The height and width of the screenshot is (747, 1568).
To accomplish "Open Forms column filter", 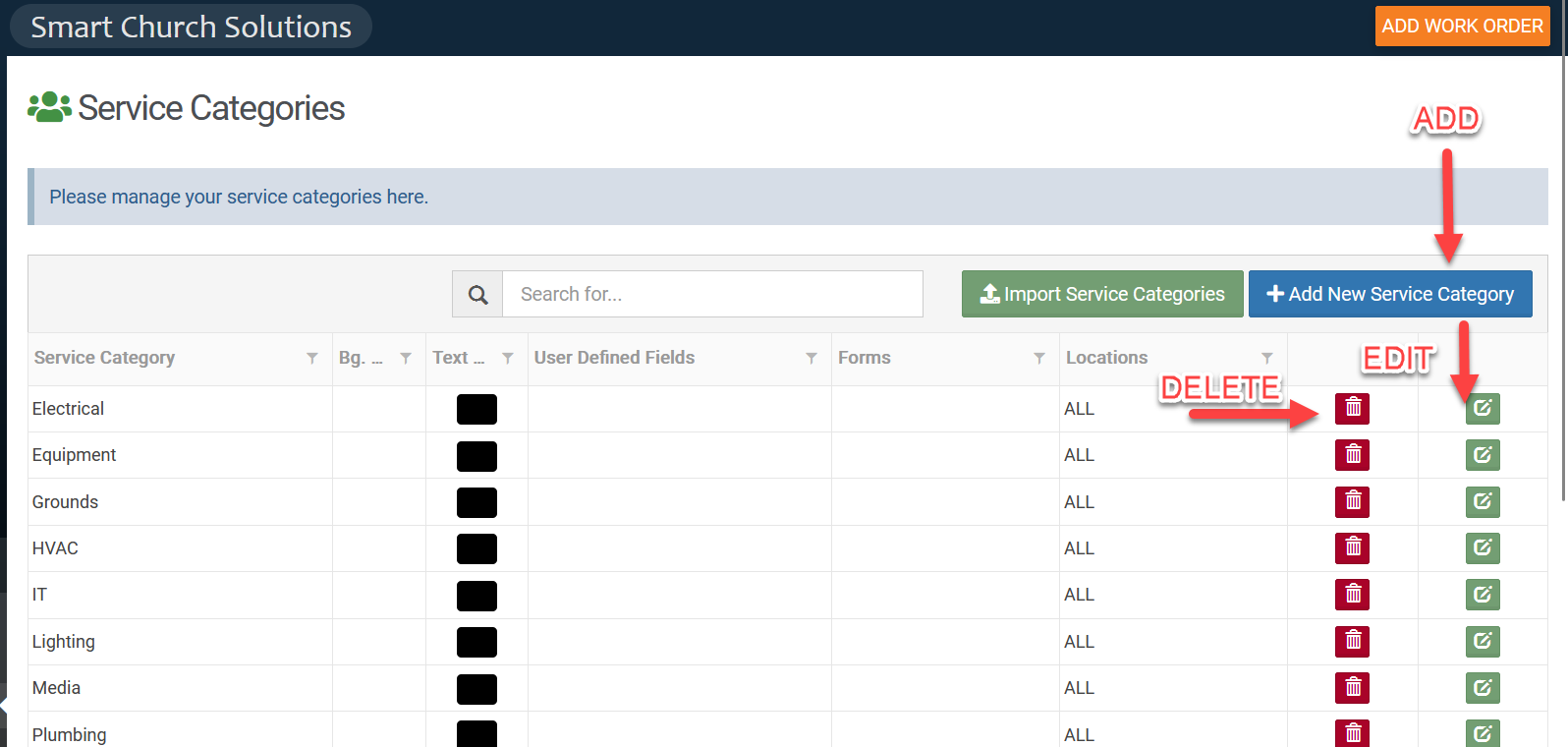I will click(1039, 359).
